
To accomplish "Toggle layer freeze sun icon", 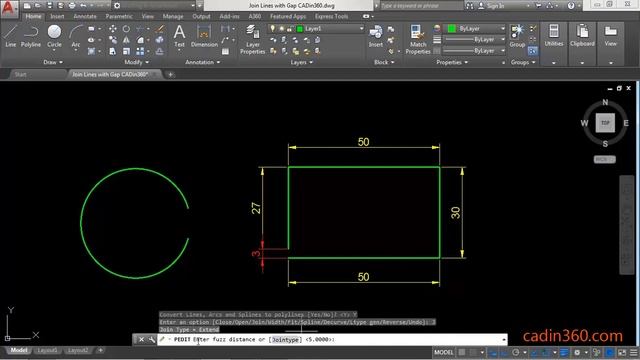I will (281, 29).
